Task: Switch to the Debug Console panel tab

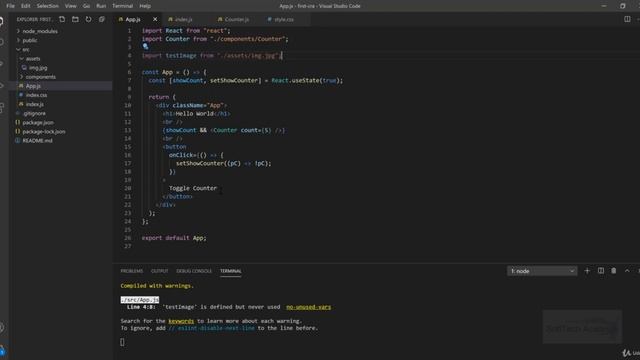Action: [194, 271]
